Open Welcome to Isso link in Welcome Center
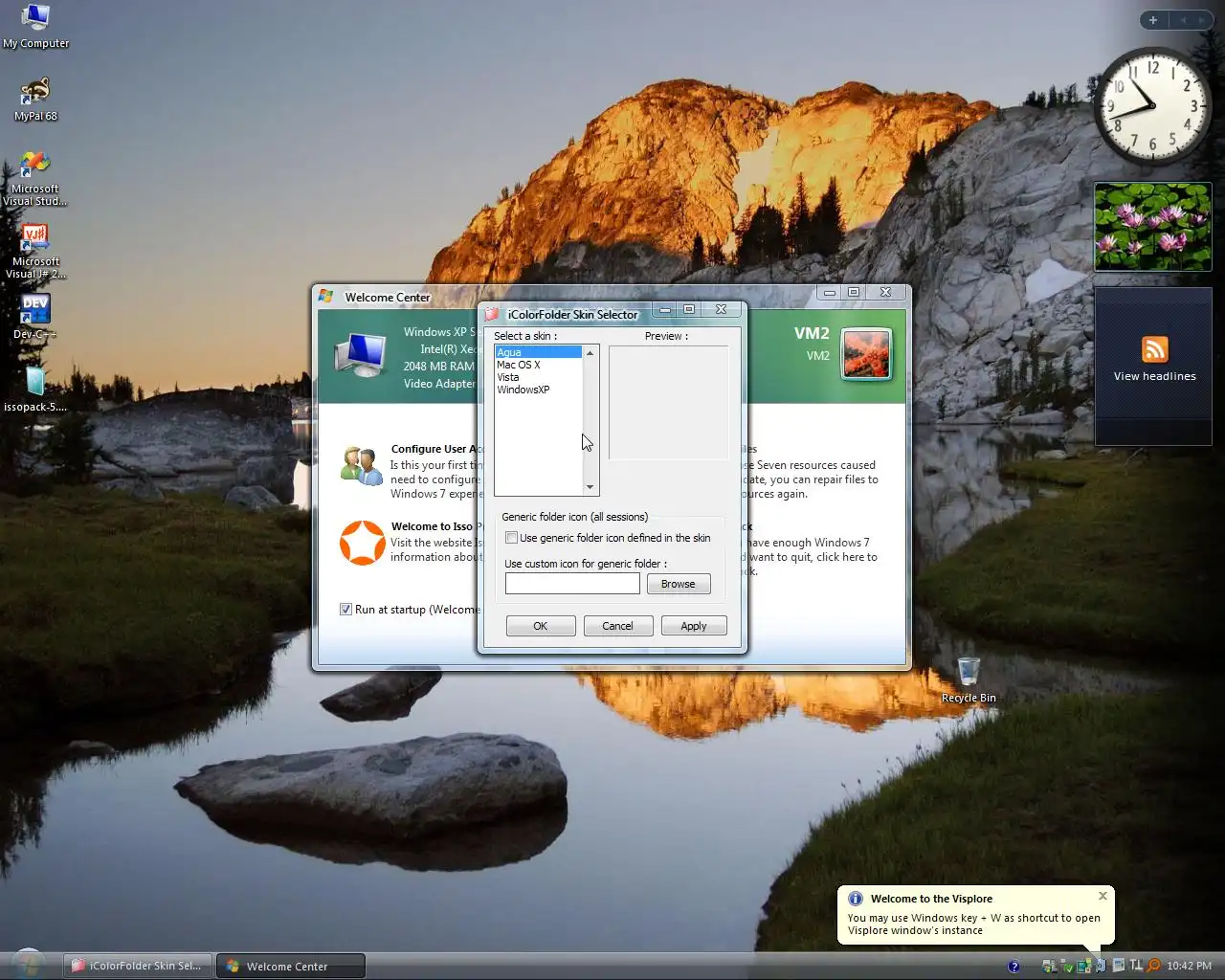1225x980 pixels. [436, 526]
